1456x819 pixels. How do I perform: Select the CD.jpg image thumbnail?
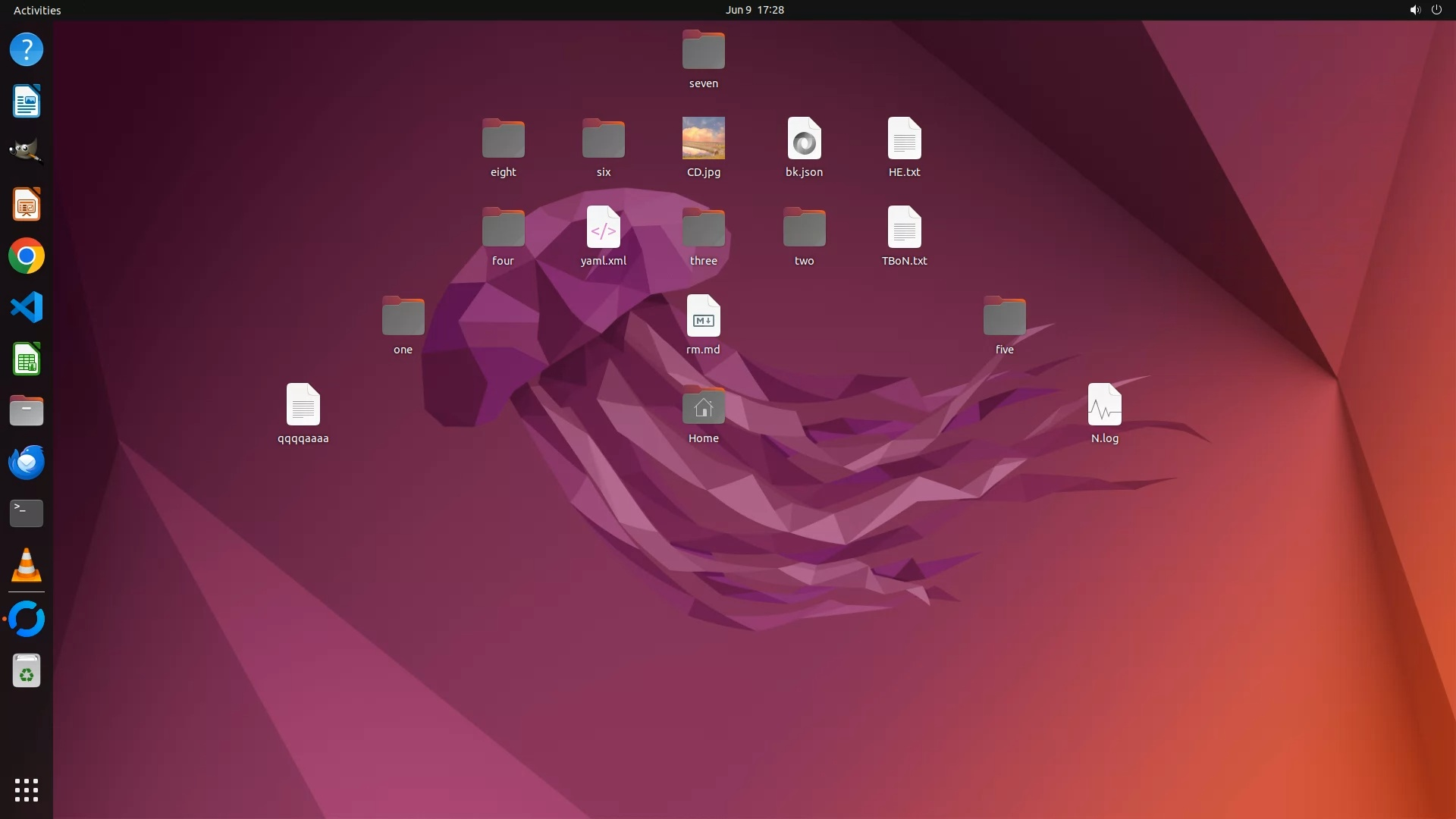pyautogui.click(x=703, y=138)
